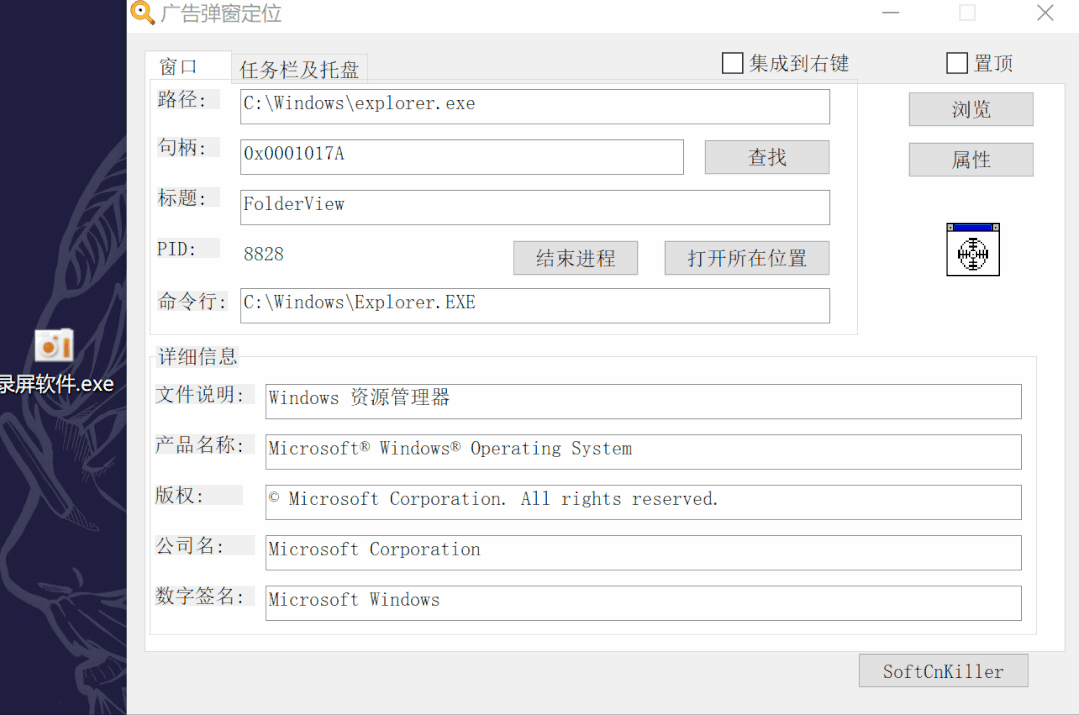Click the 查找 search button
This screenshot has height=715, width=1079.
tap(767, 158)
